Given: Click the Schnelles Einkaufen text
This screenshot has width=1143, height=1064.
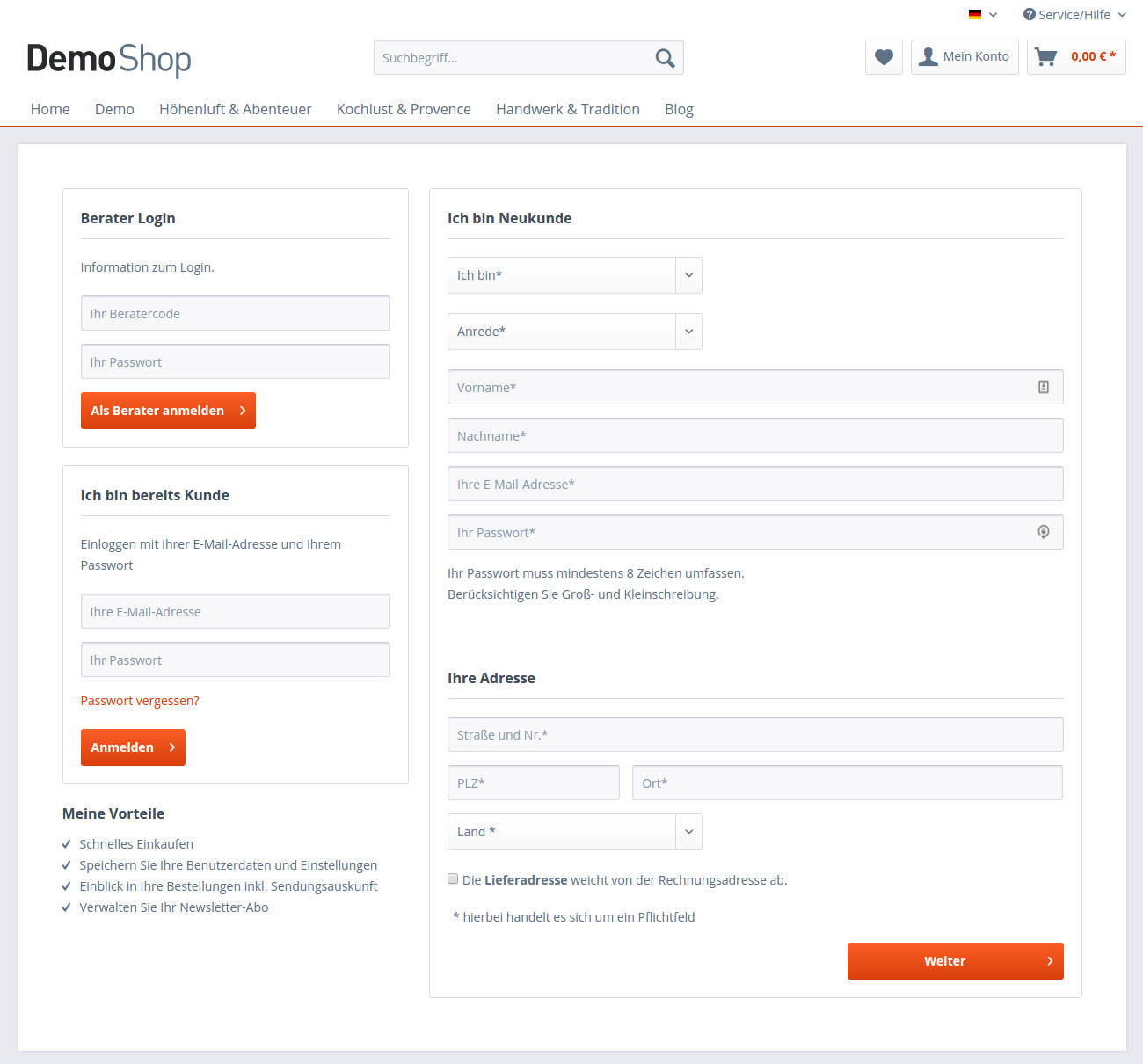Looking at the screenshot, I should point(136,844).
